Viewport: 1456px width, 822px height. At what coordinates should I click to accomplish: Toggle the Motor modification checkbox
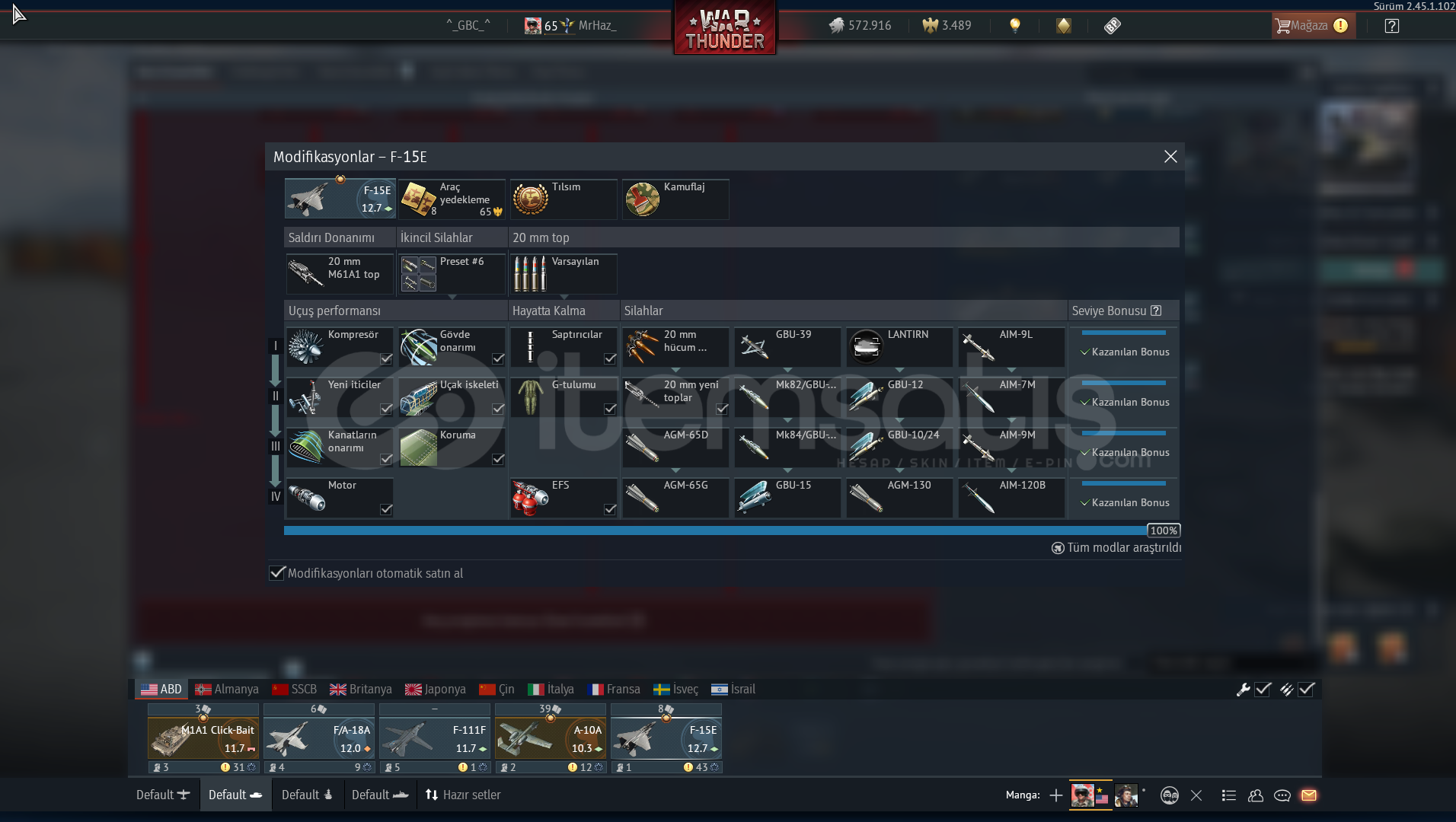click(386, 509)
